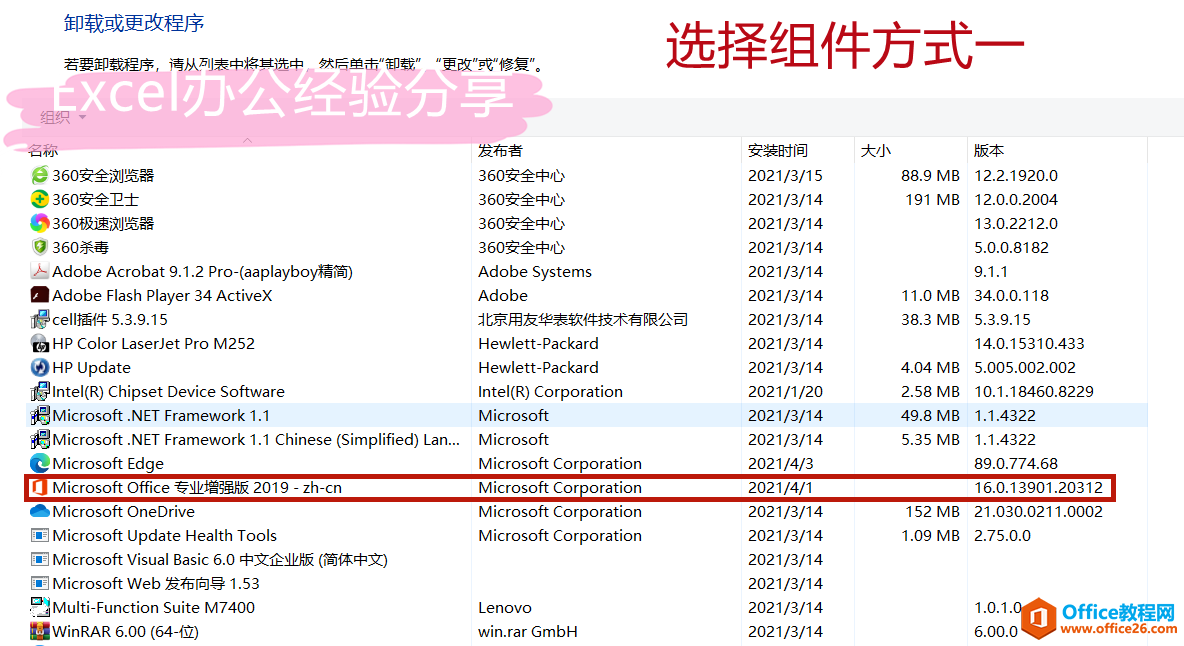
Task: Click the Microsoft Edge icon
Action: 39,463
